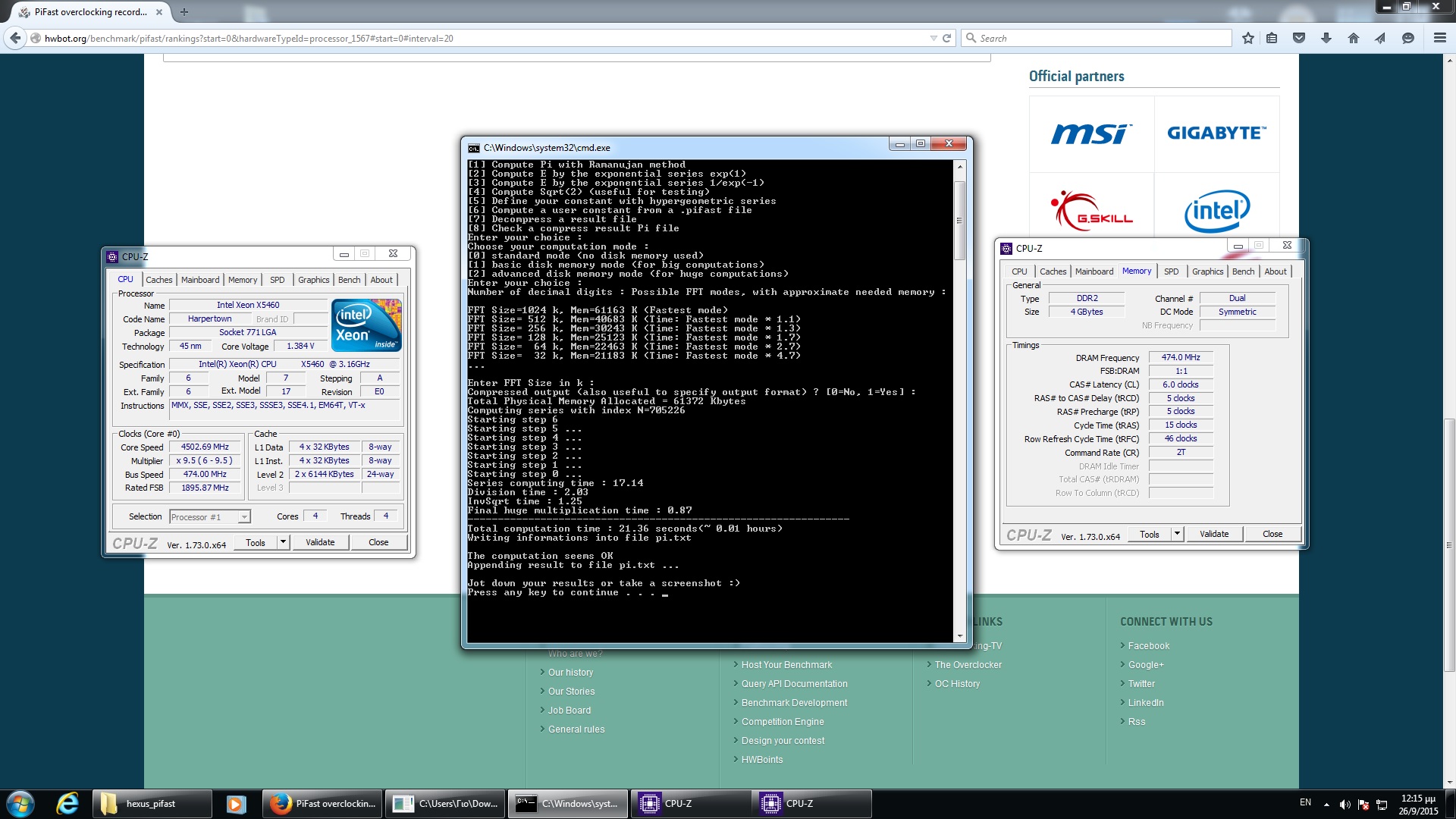The image size is (1456, 819).
Task: Close the PiFast overclocking records tab
Action: point(158,11)
